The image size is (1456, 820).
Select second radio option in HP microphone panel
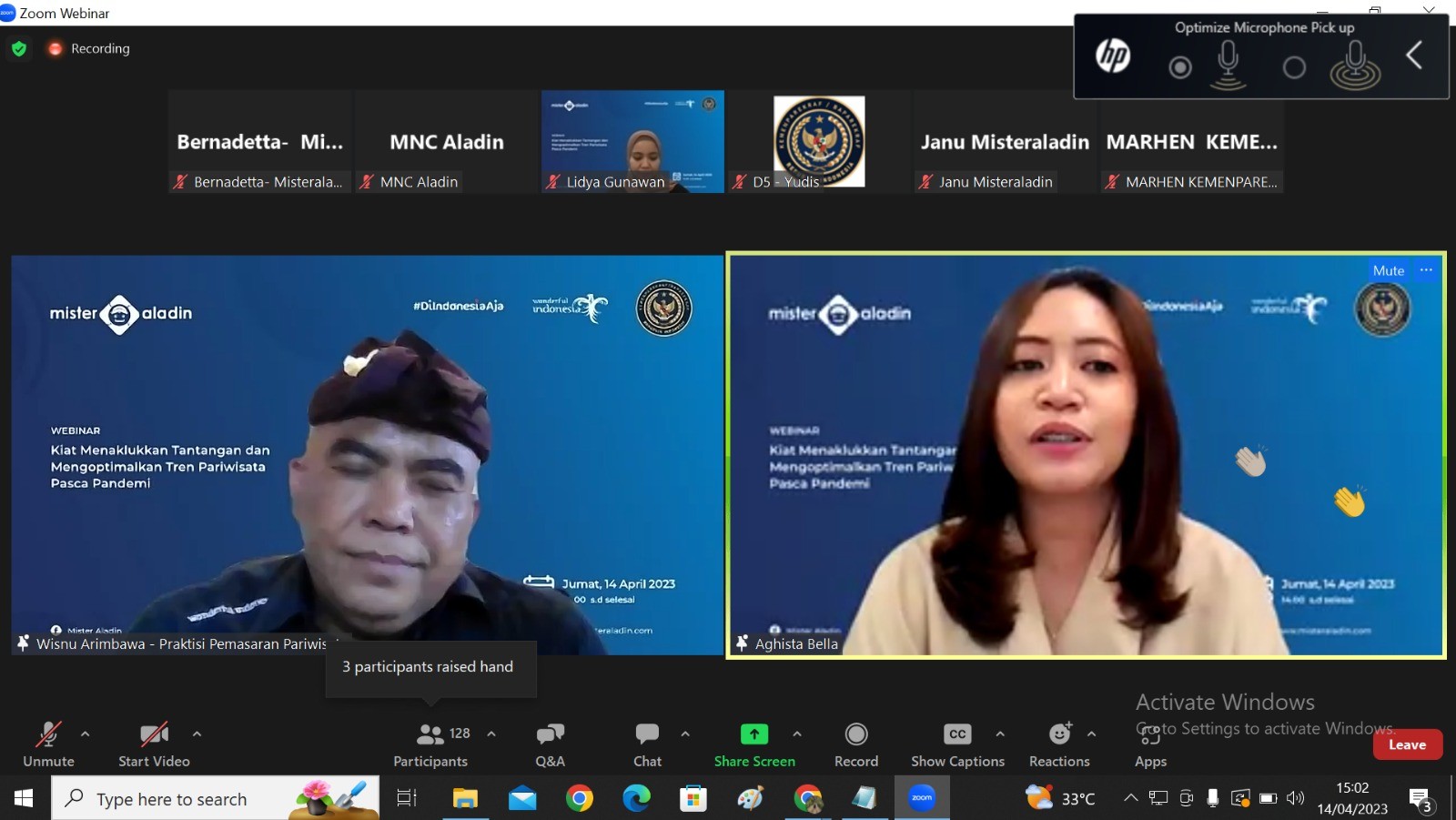coord(1294,67)
